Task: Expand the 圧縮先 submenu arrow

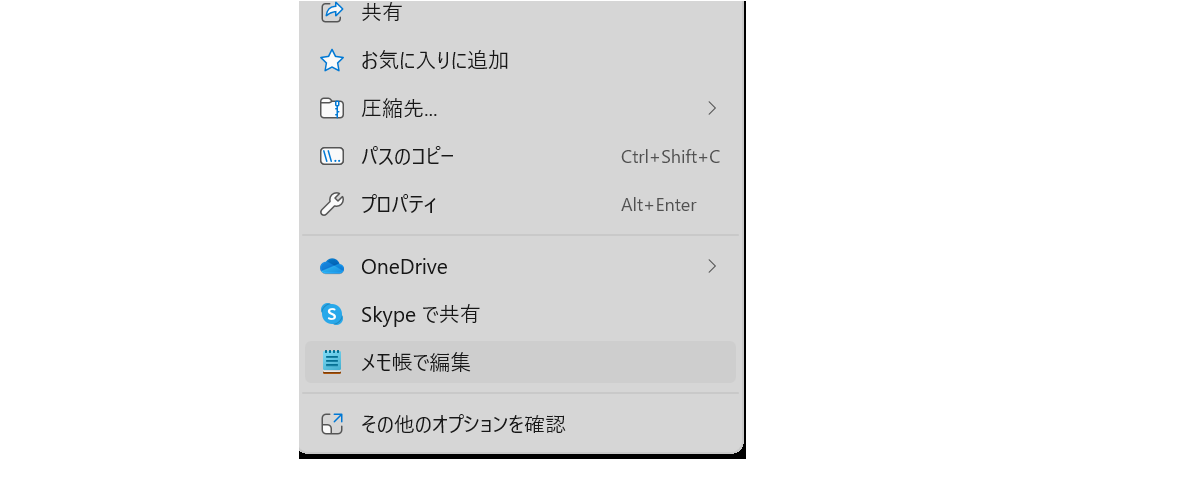Action: pos(712,108)
